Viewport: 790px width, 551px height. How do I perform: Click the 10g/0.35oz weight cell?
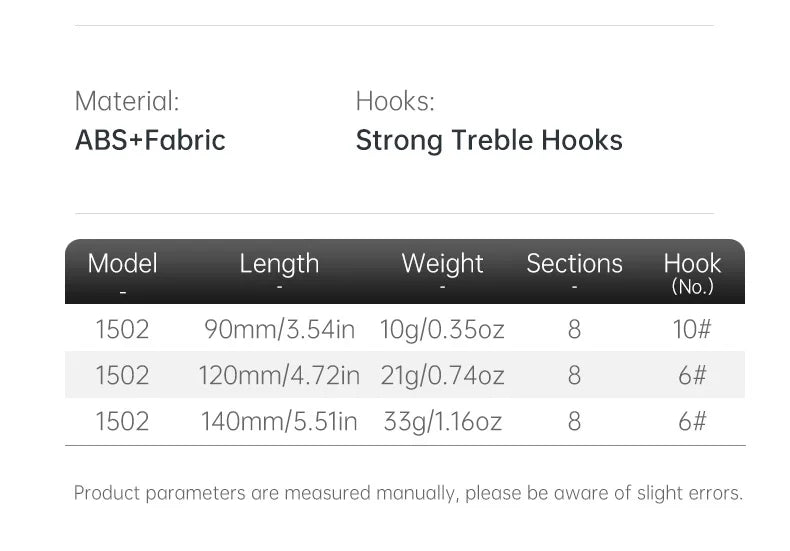pos(442,329)
